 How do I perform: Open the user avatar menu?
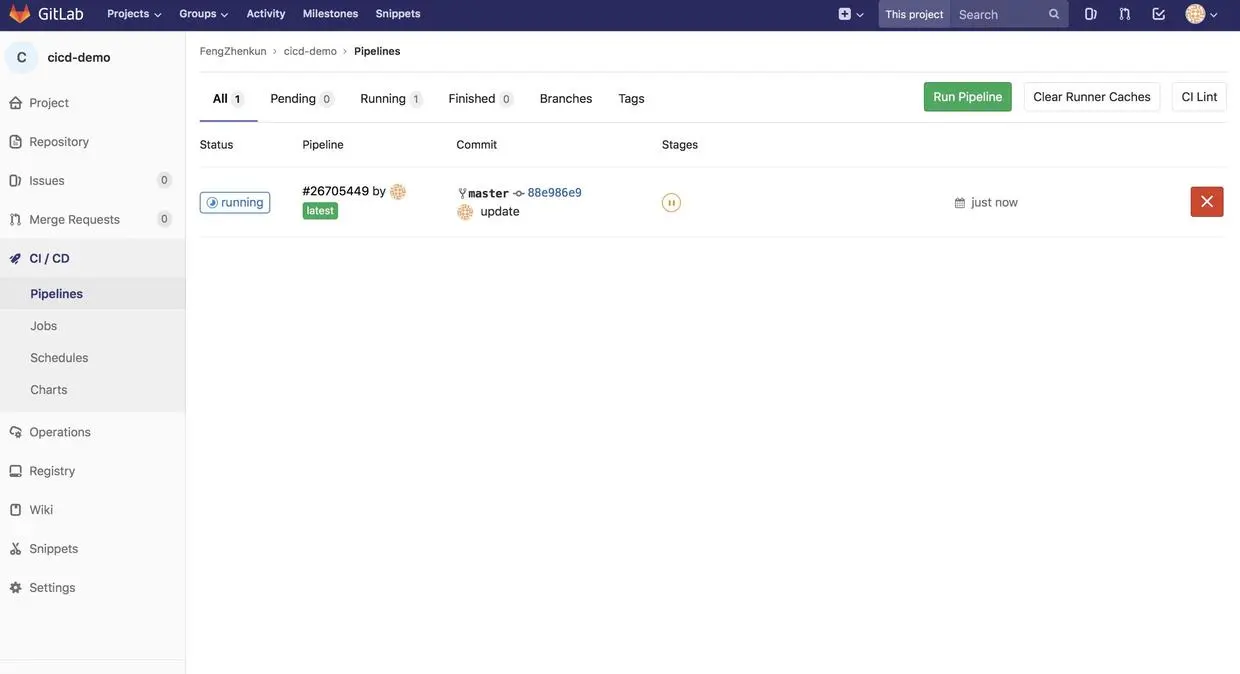(1202, 14)
